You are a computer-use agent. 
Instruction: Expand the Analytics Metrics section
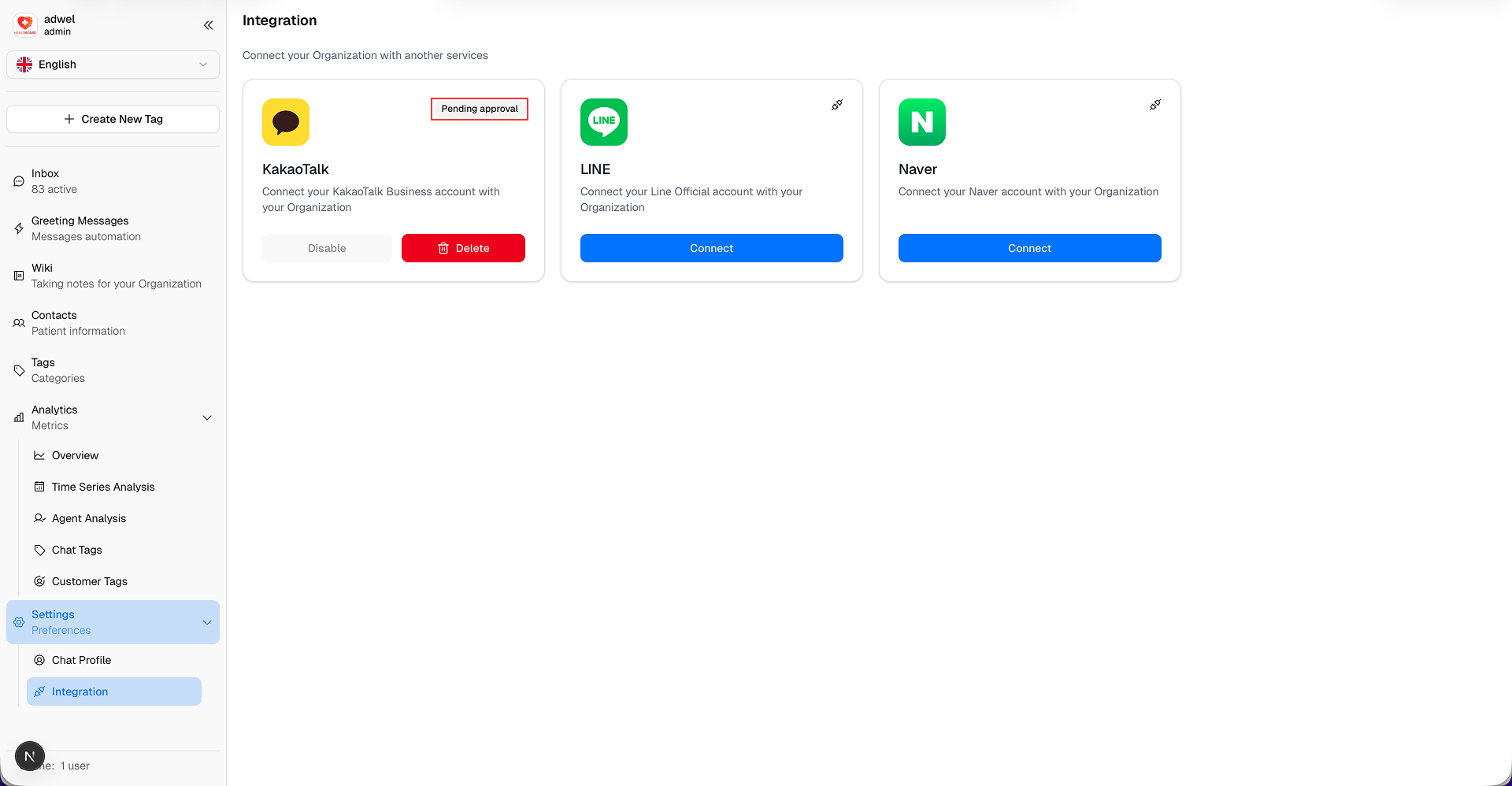pos(206,417)
